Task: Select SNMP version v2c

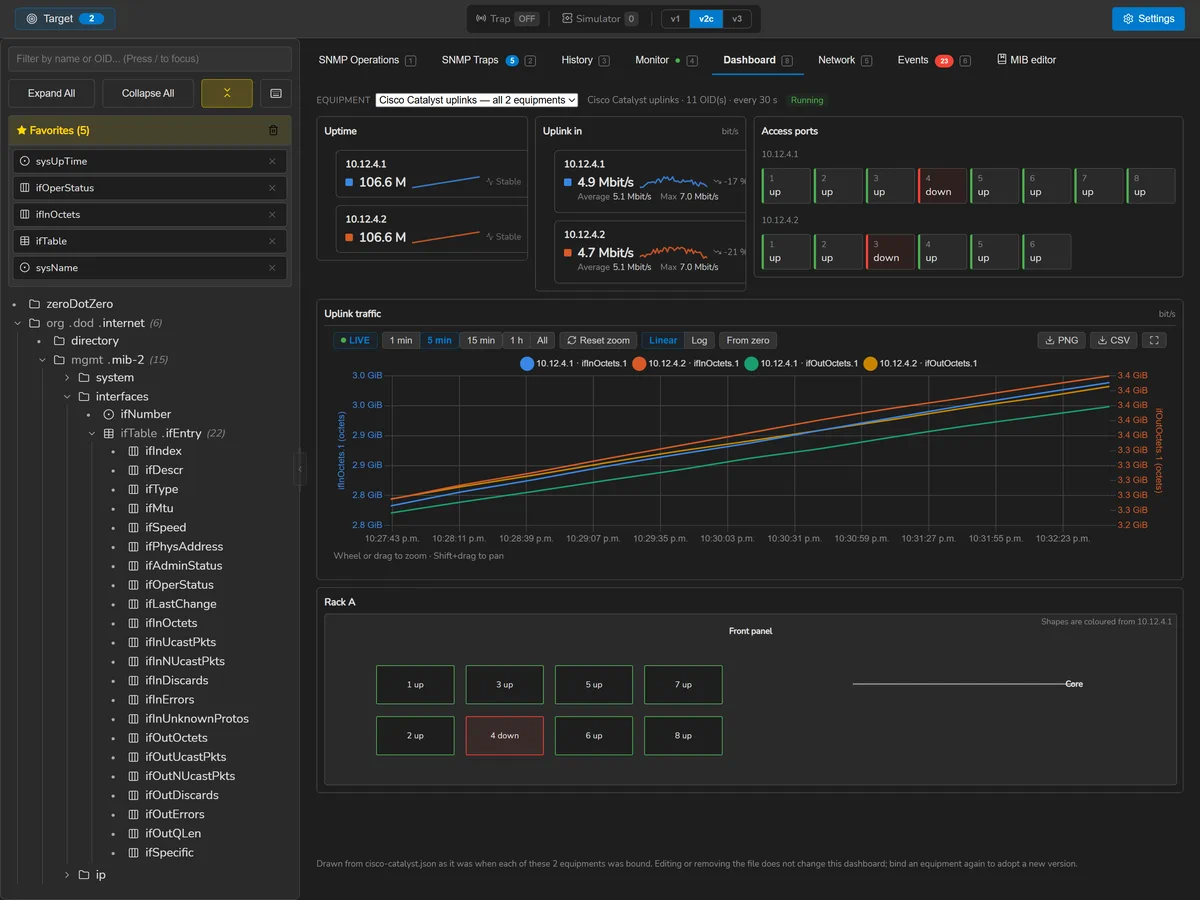Action: tap(706, 19)
